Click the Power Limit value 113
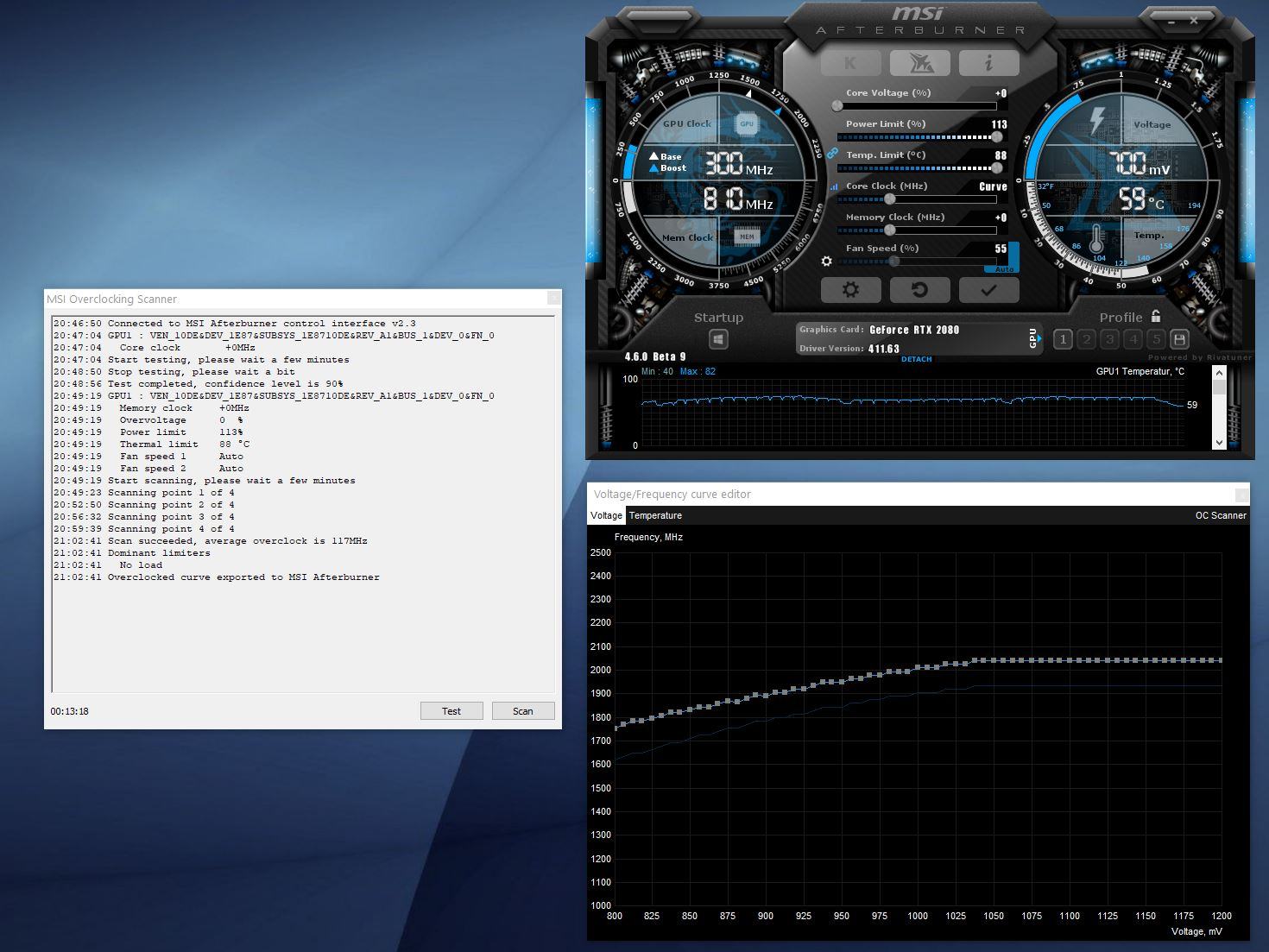 pos(999,124)
